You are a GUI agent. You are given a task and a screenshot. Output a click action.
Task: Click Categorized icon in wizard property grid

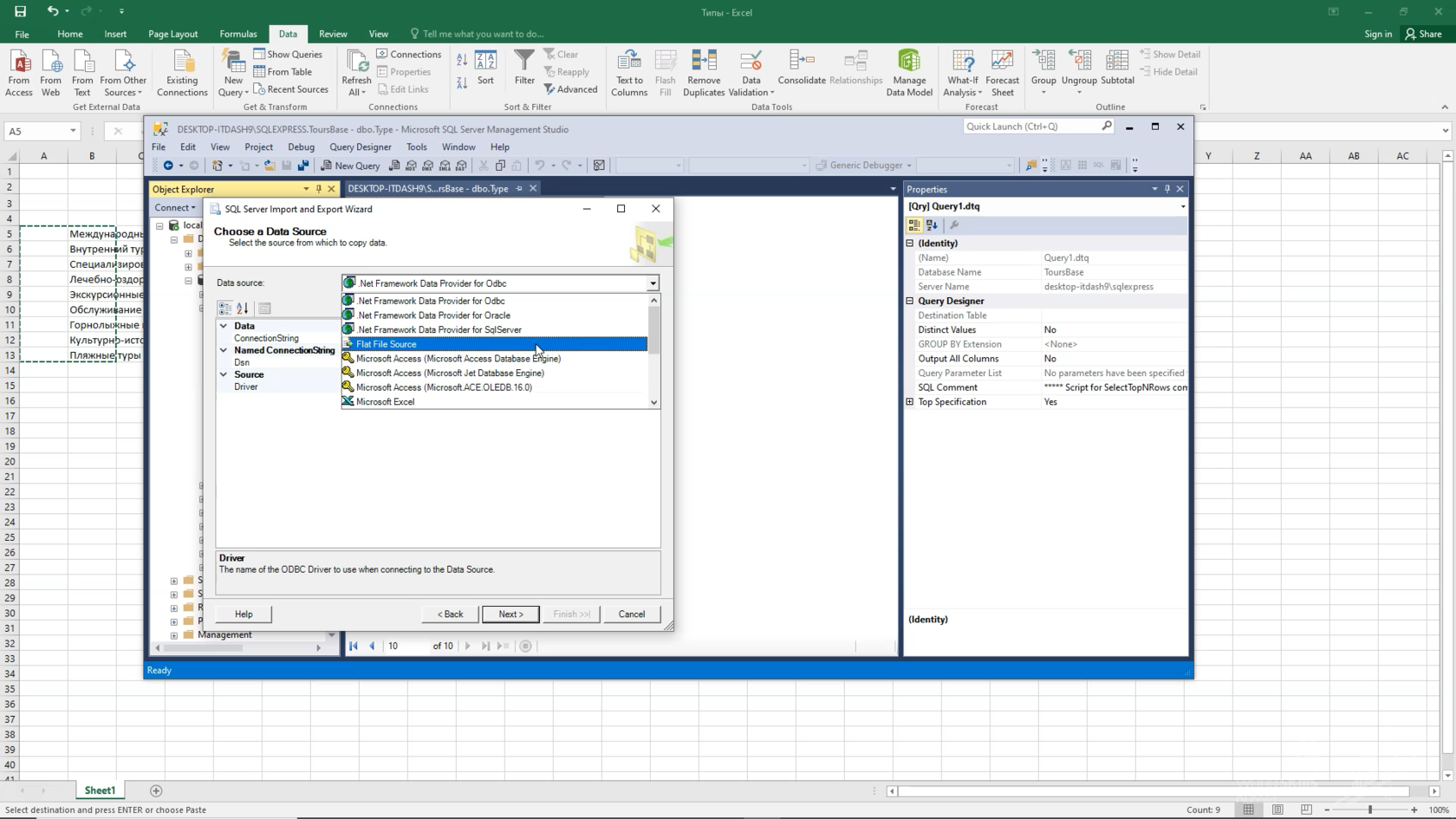225,309
